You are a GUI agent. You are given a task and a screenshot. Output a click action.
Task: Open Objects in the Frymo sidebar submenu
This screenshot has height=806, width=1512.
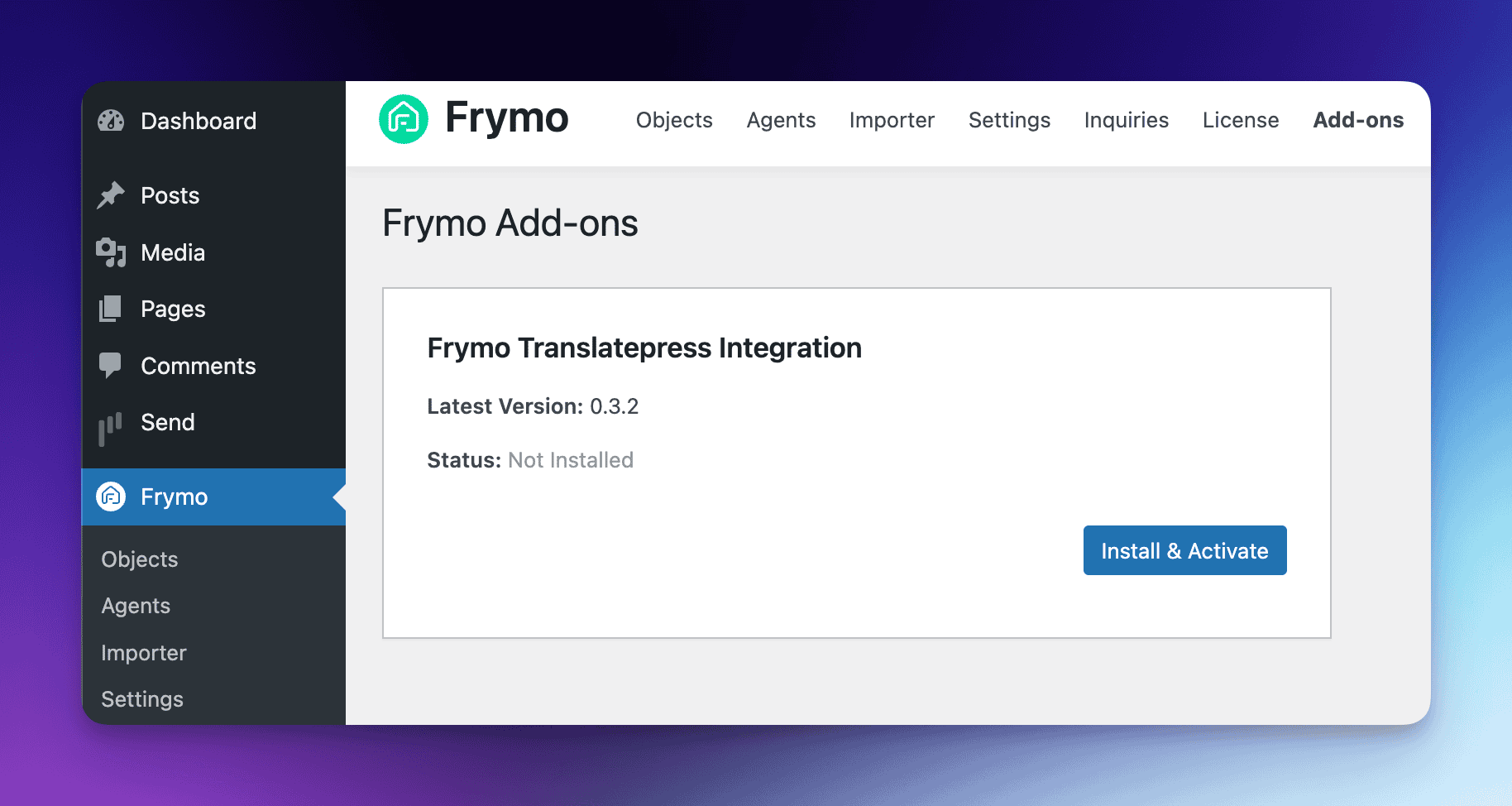[140, 559]
